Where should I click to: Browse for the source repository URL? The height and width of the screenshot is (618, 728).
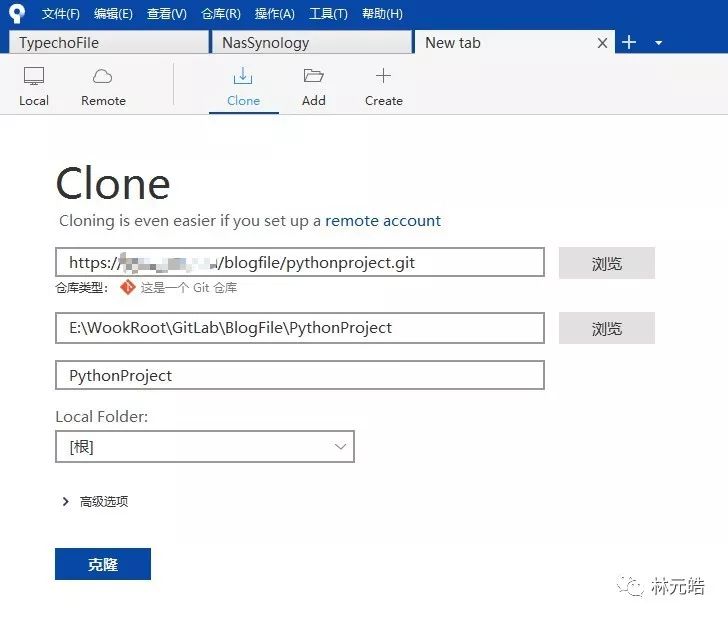[x=606, y=263]
